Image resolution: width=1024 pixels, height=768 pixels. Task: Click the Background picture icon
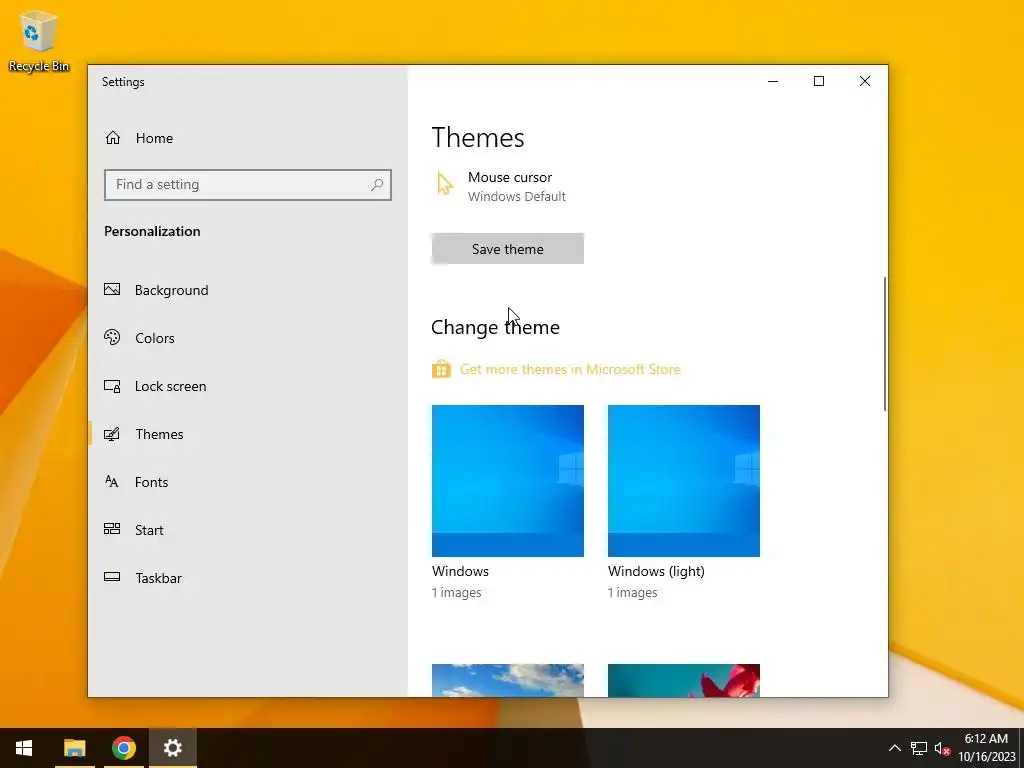(x=112, y=289)
